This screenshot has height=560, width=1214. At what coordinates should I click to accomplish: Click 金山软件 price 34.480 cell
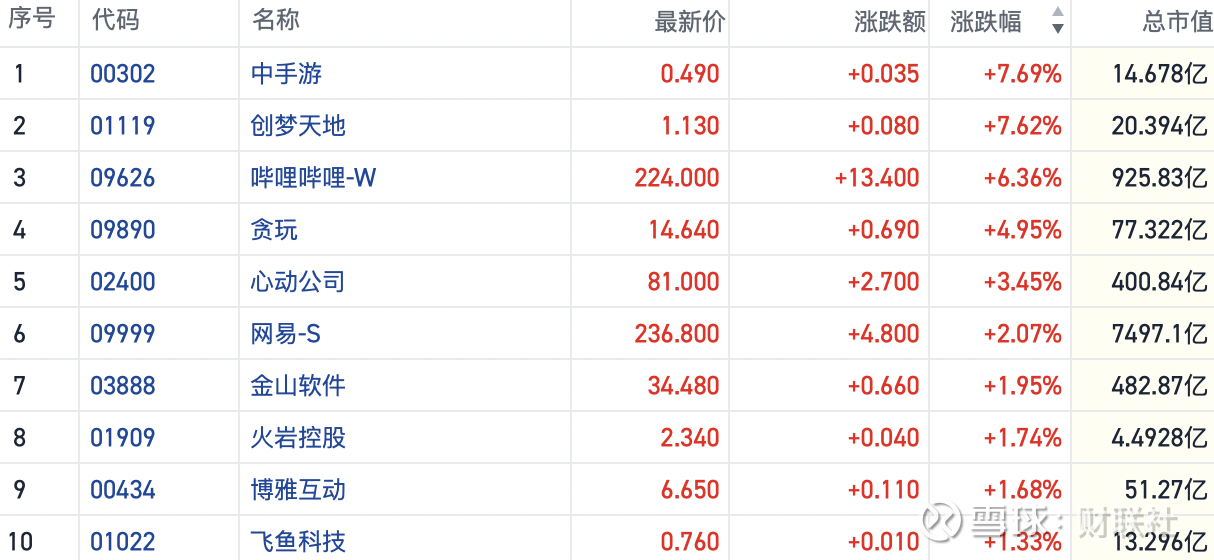click(x=684, y=386)
